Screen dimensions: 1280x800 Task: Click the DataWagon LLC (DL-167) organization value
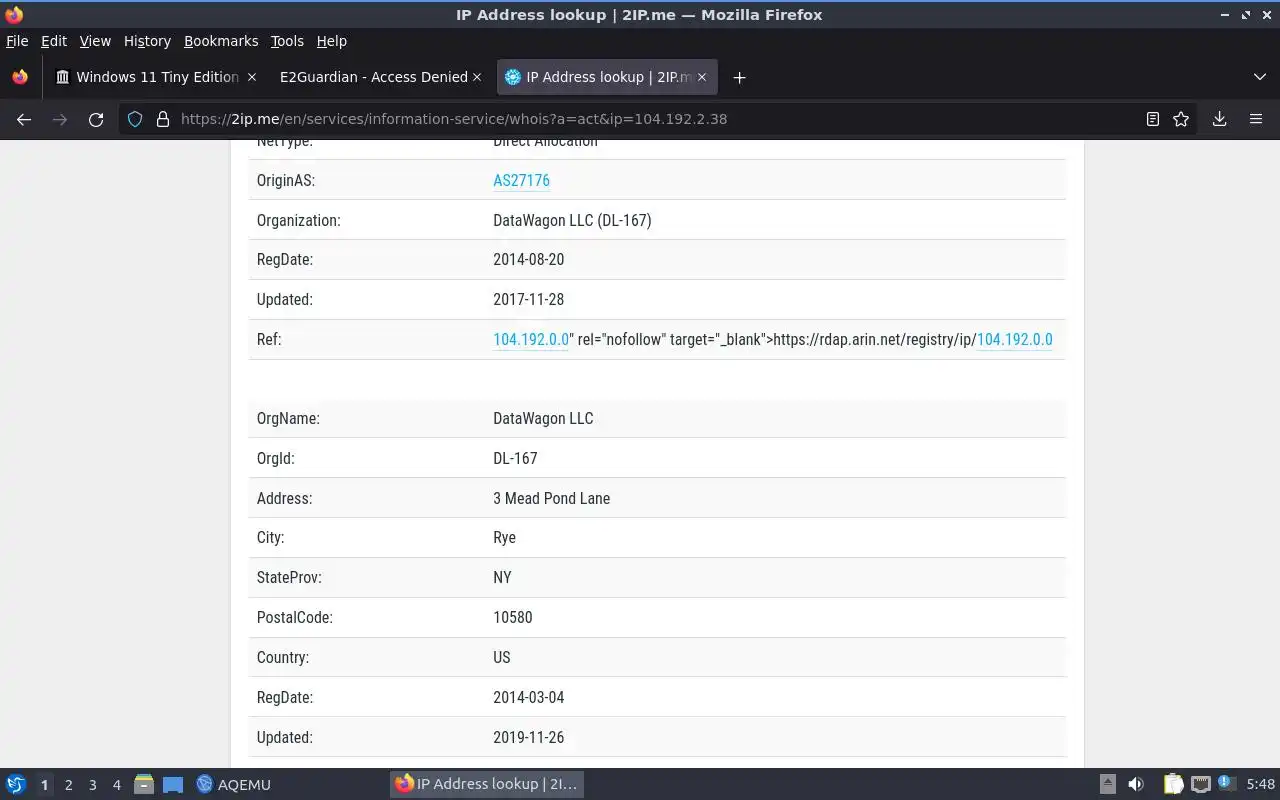point(572,220)
